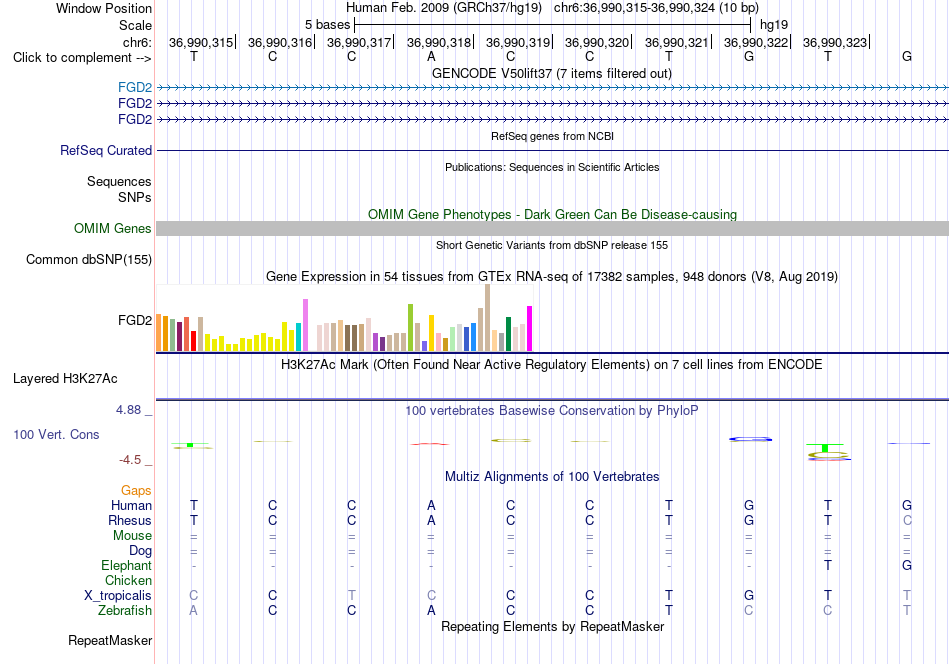This screenshot has height=664, width=950.
Task: Click the Sequences track label
Action: click(119, 181)
